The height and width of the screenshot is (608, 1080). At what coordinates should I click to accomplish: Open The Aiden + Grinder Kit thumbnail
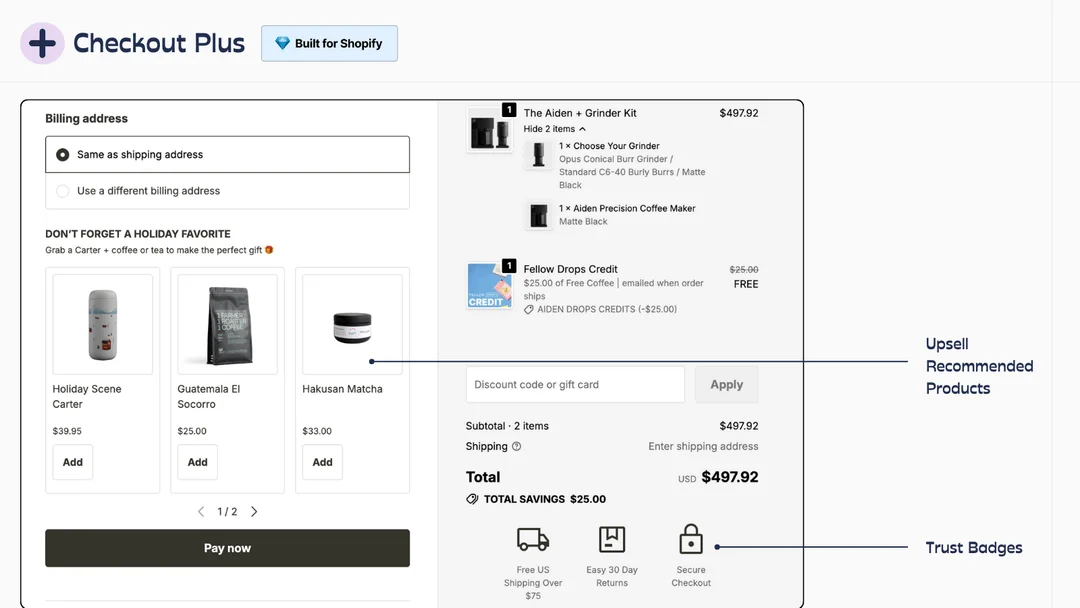[x=490, y=129]
